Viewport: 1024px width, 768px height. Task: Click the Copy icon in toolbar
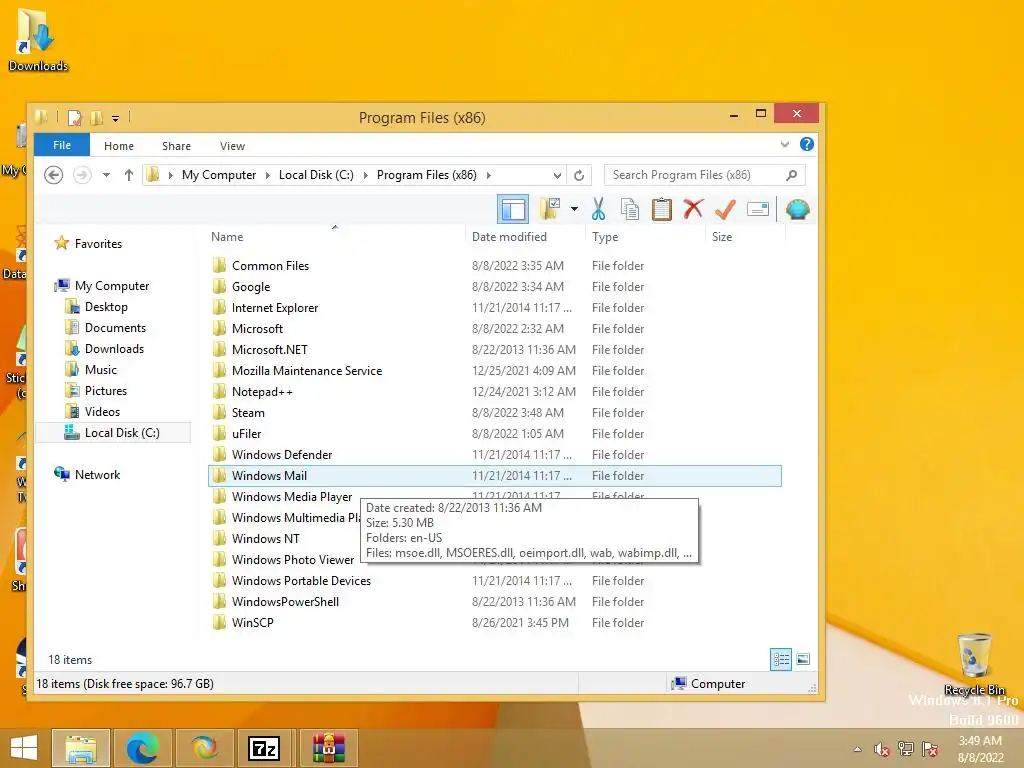(630, 210)
